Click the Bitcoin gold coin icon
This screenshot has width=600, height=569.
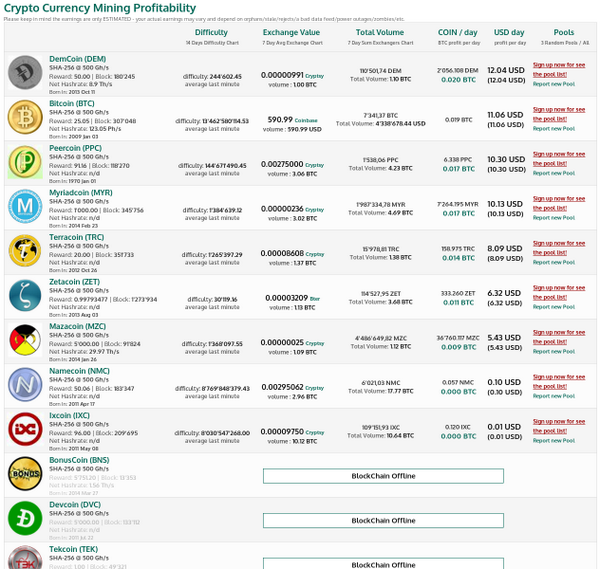[25, 117]
